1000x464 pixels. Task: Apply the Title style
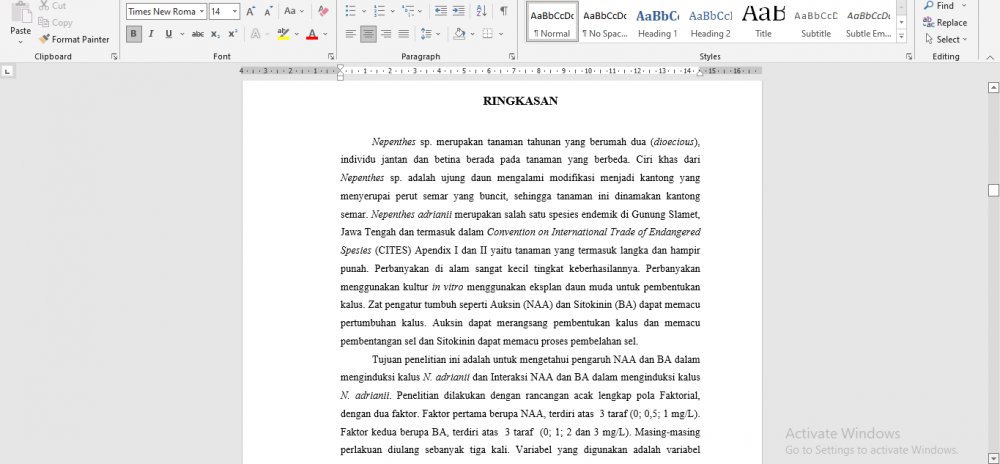pos(763,22)
